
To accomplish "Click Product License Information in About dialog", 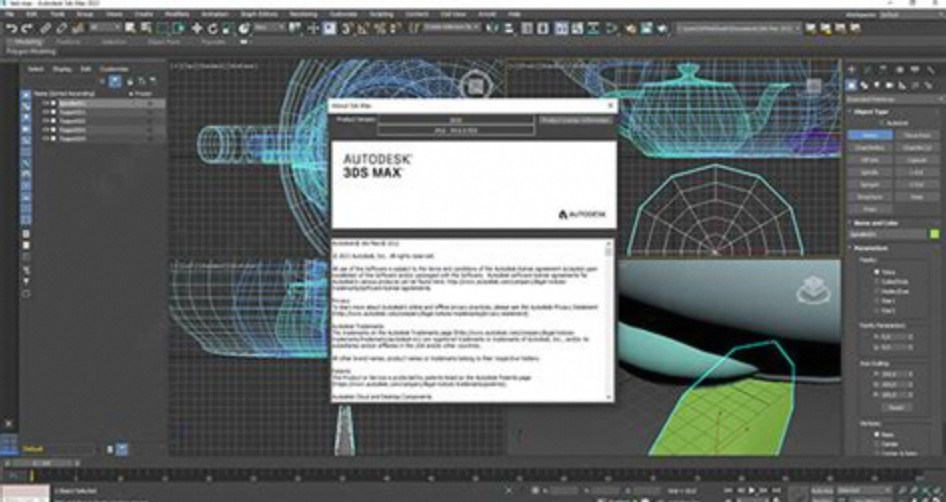I will [576, 120].
